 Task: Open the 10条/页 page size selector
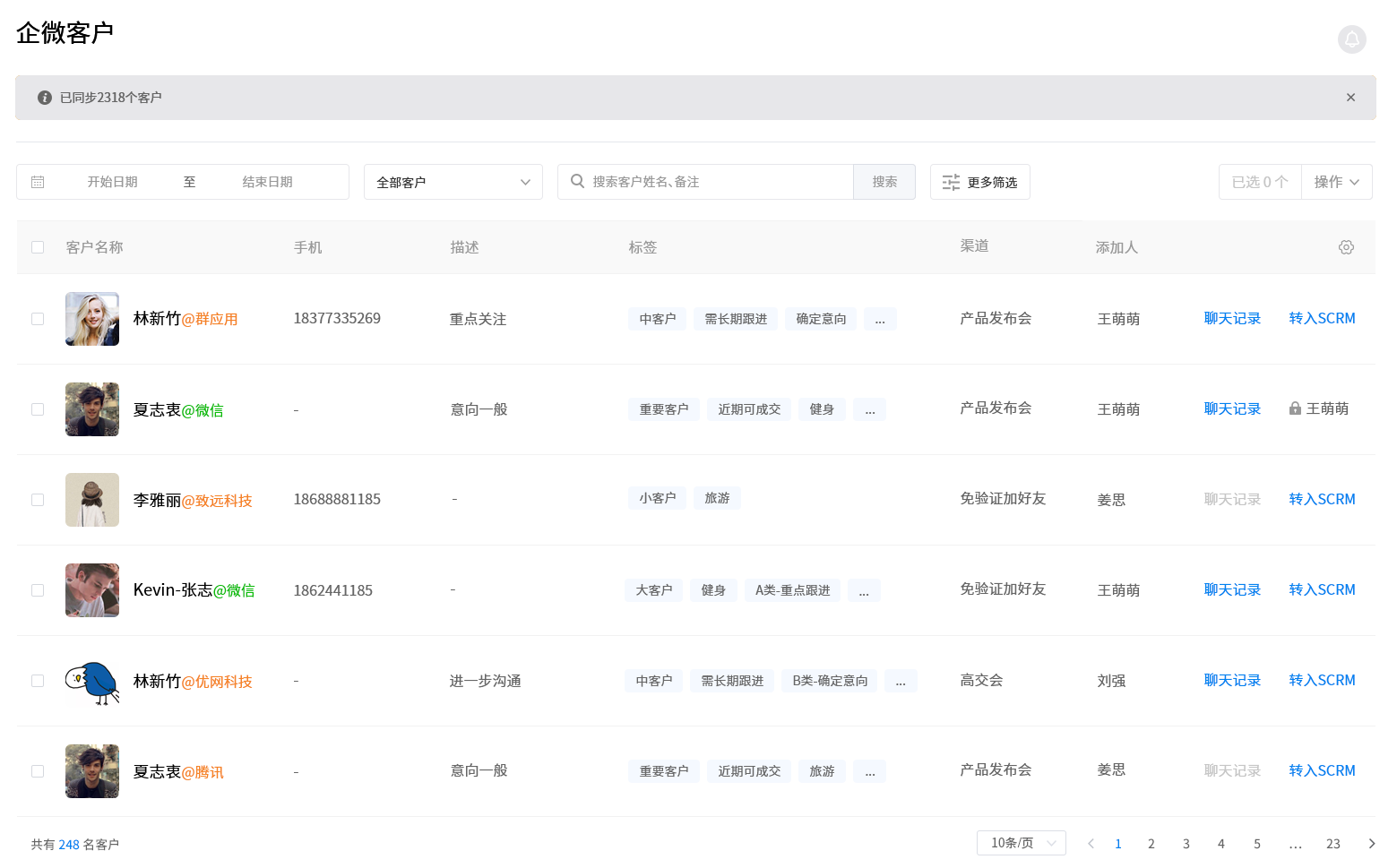1021,843
